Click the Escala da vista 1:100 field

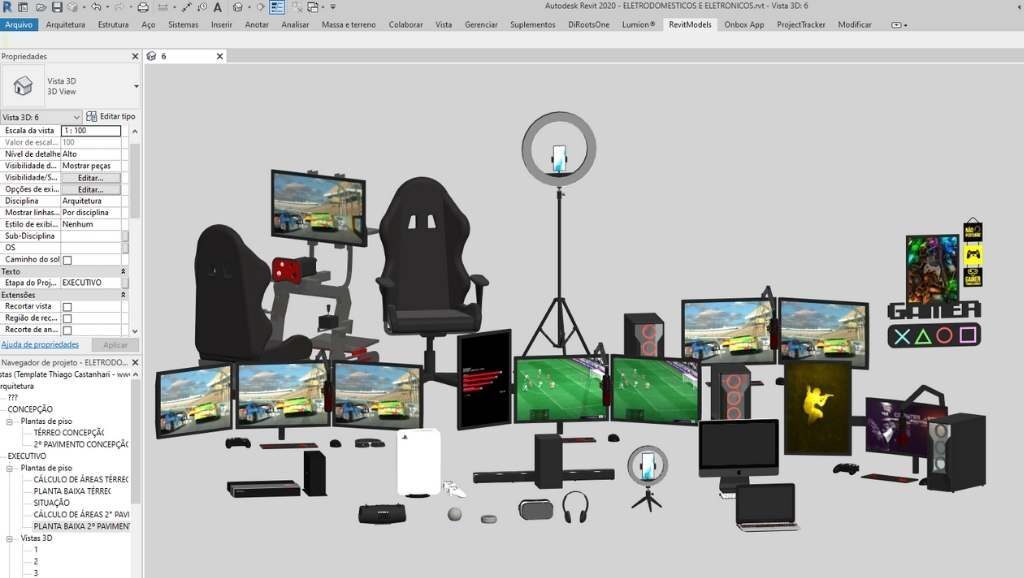click(90, 131)
